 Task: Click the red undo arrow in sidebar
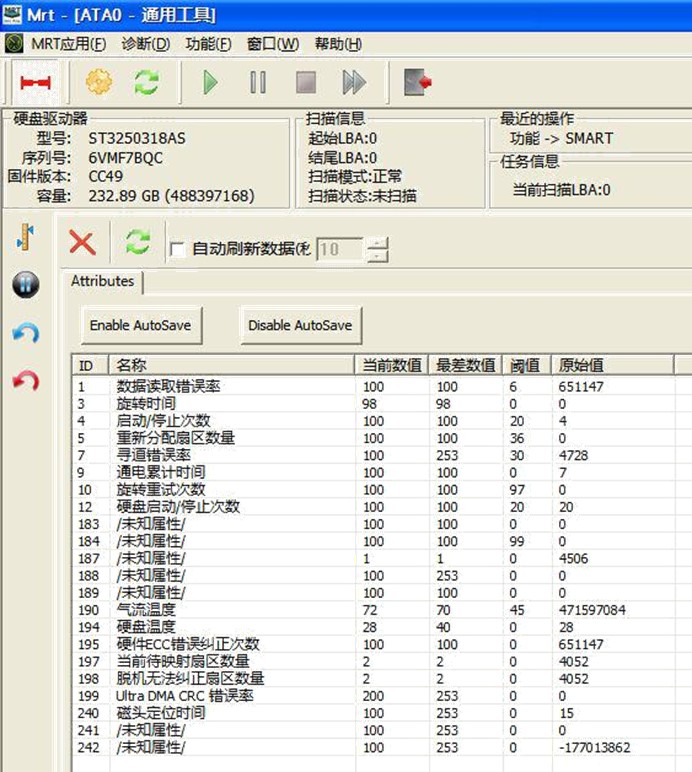click(x=26, y=381)
